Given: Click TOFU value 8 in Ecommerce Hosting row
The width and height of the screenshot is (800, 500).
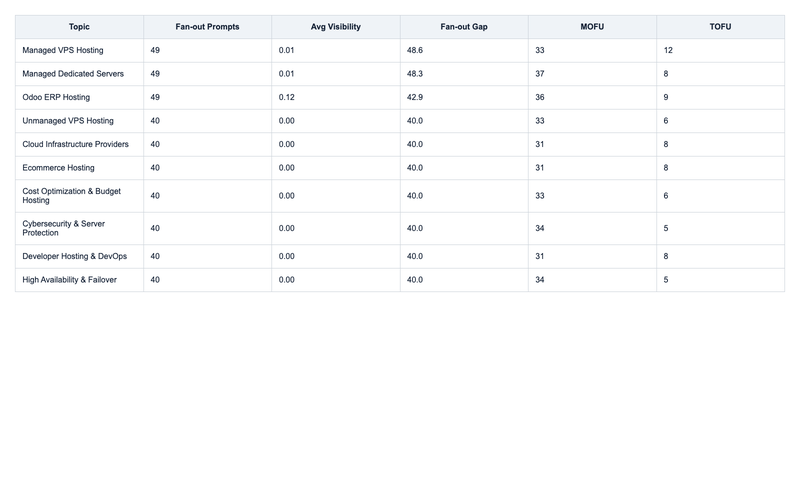Looking at the screenshot, I should [x=666, y=167].
